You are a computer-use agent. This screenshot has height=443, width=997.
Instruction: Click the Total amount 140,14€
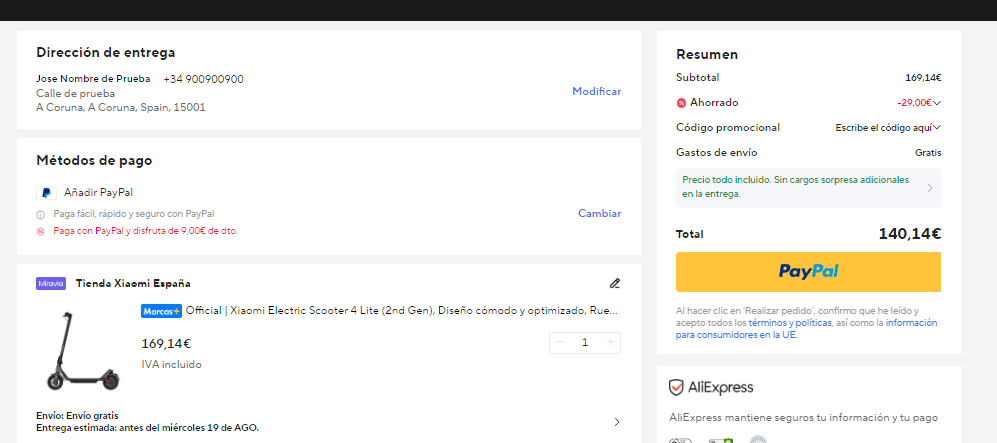click(910, 234)
